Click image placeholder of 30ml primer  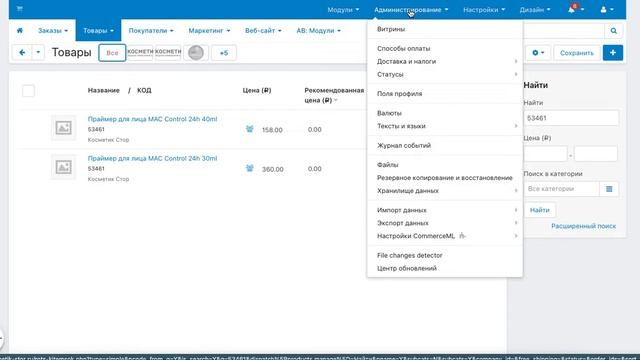tap(63, 167)
